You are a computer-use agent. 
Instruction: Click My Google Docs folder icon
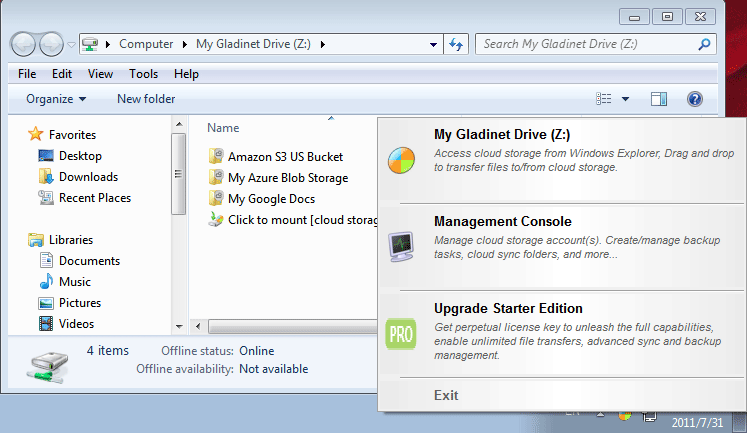[x=216, y=198]
